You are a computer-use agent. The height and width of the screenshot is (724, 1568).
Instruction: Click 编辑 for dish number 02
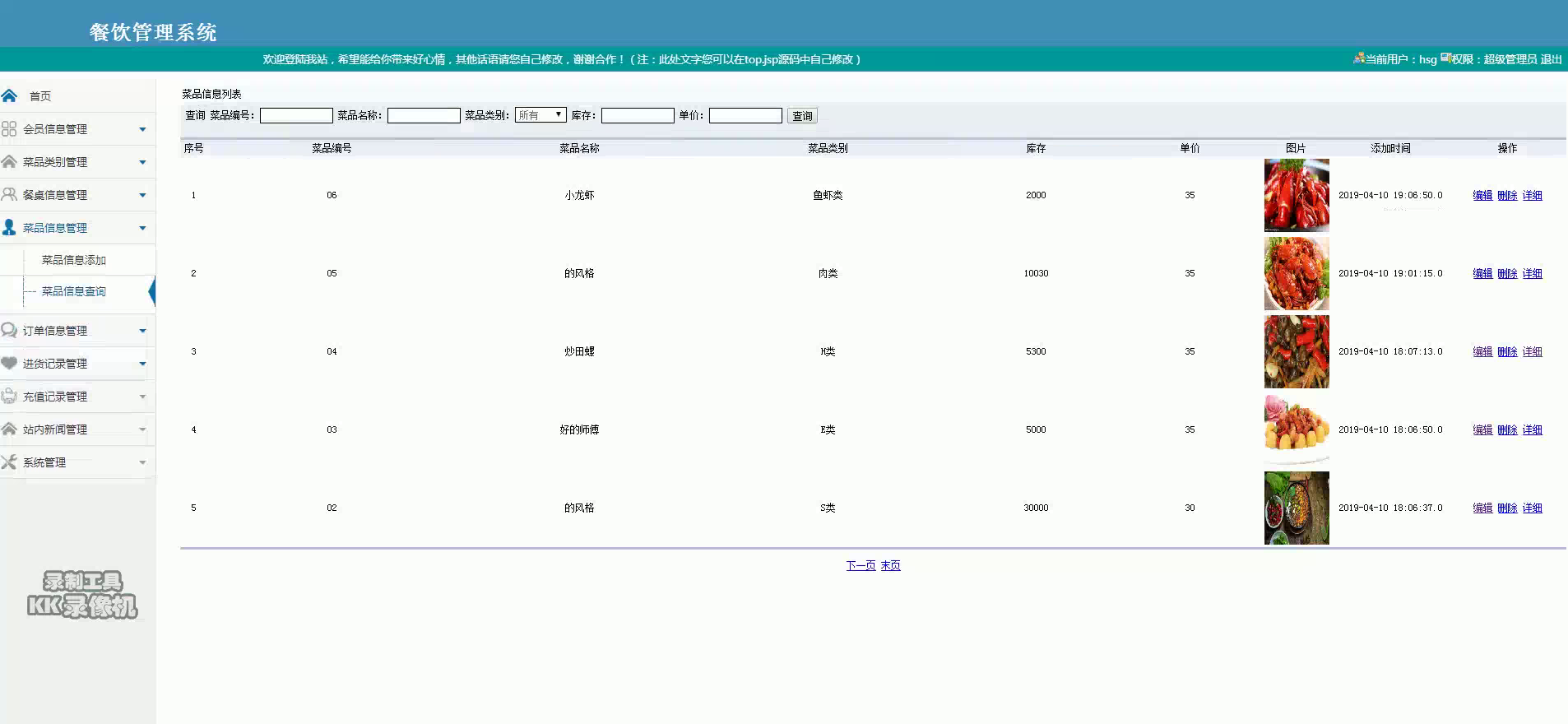[1482, 508]
